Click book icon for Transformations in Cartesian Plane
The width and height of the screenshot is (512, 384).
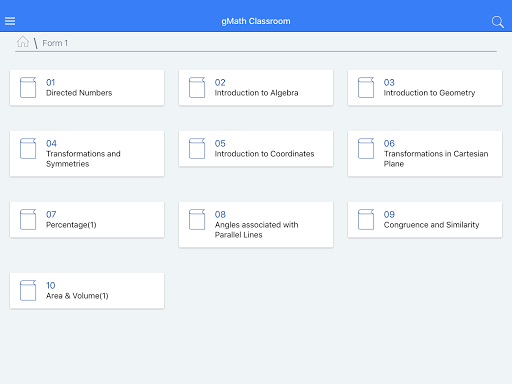coord(366,149)
